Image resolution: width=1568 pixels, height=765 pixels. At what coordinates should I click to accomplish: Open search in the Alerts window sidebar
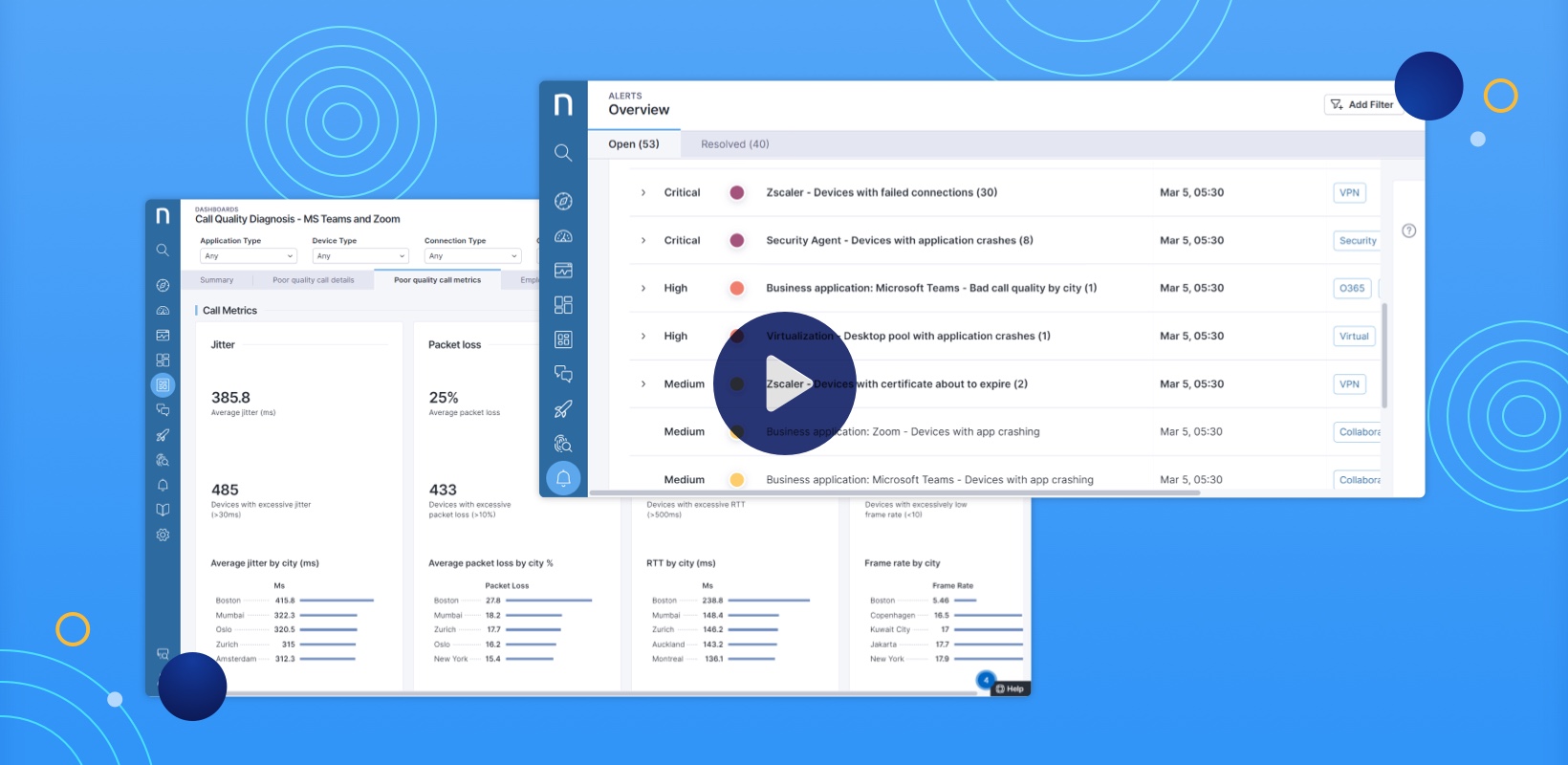click(x=563, y=153)
